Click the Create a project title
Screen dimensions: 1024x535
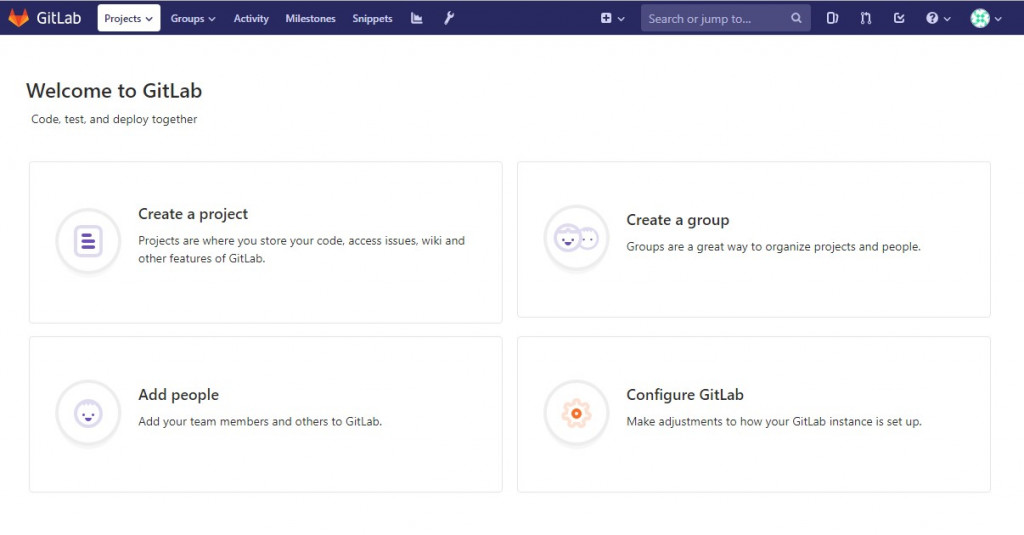[x=193, y=214]
